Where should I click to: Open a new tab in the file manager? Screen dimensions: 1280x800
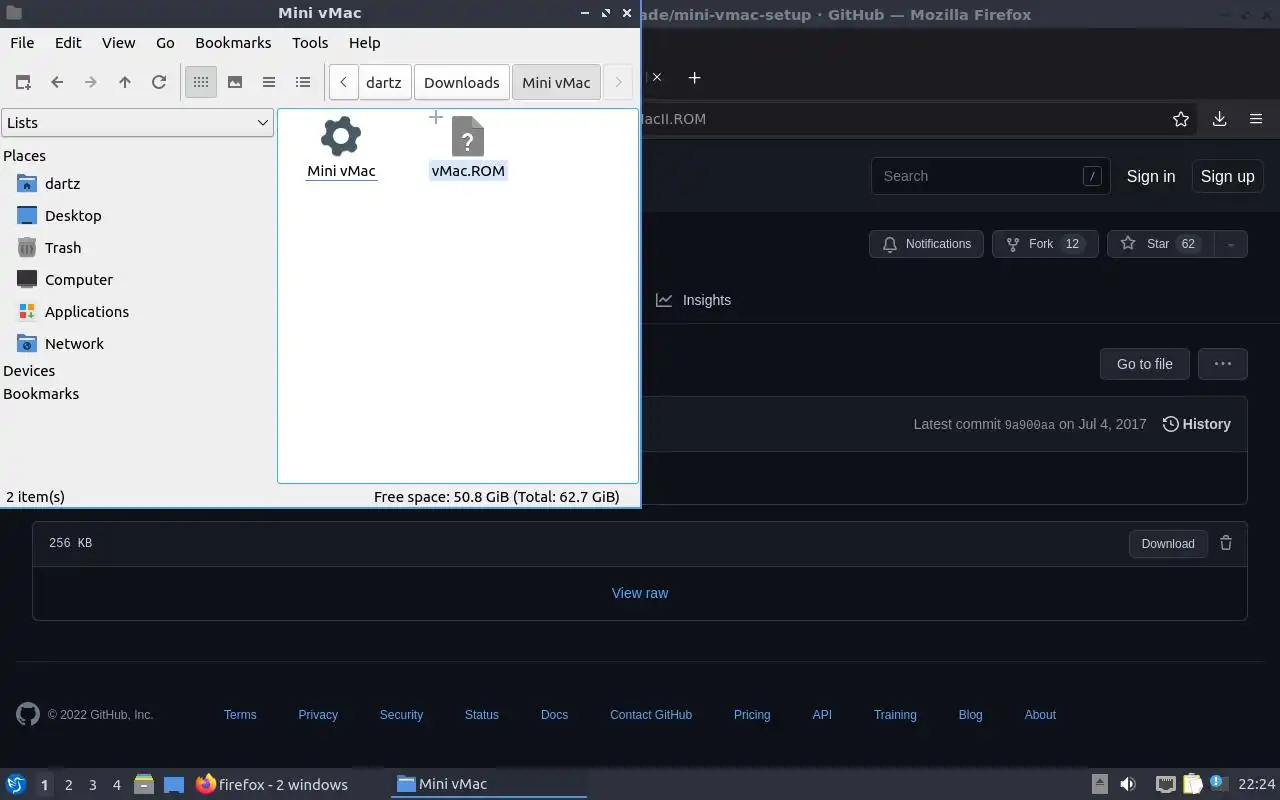[x=23, y=83]
